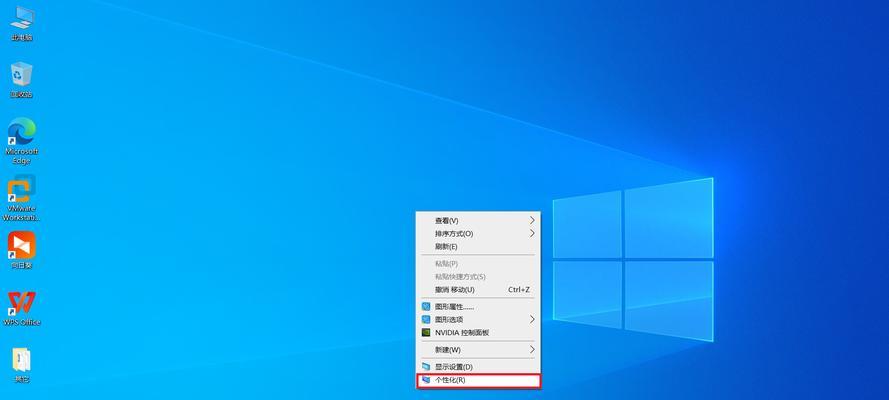
Task: Open NVIDIA 控制面板 from the context menu
Action: pos(478,333)
